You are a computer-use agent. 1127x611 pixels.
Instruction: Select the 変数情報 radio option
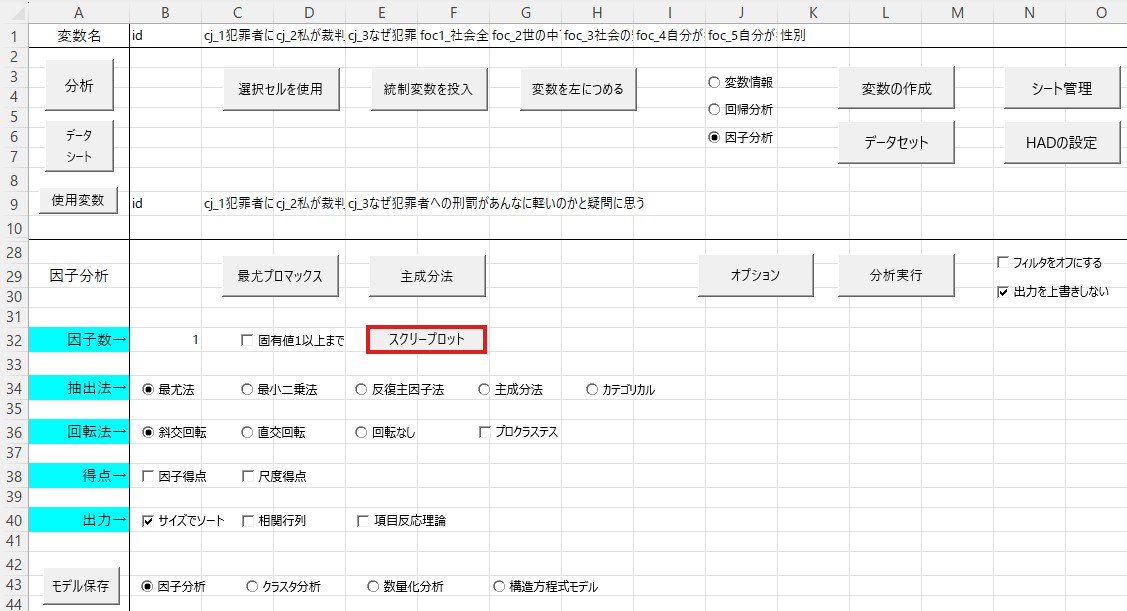(x=714, y=83)
